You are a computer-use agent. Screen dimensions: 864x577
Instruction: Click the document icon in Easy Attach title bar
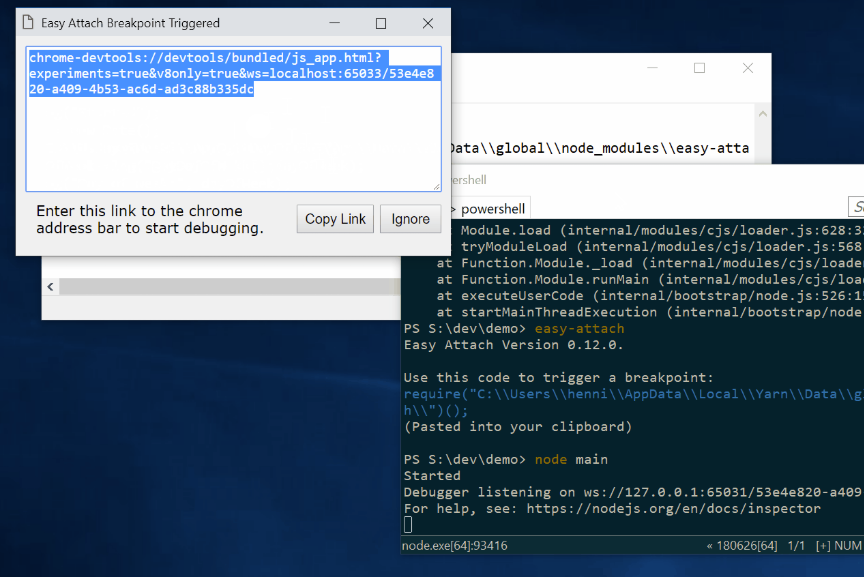click(28, 23)
